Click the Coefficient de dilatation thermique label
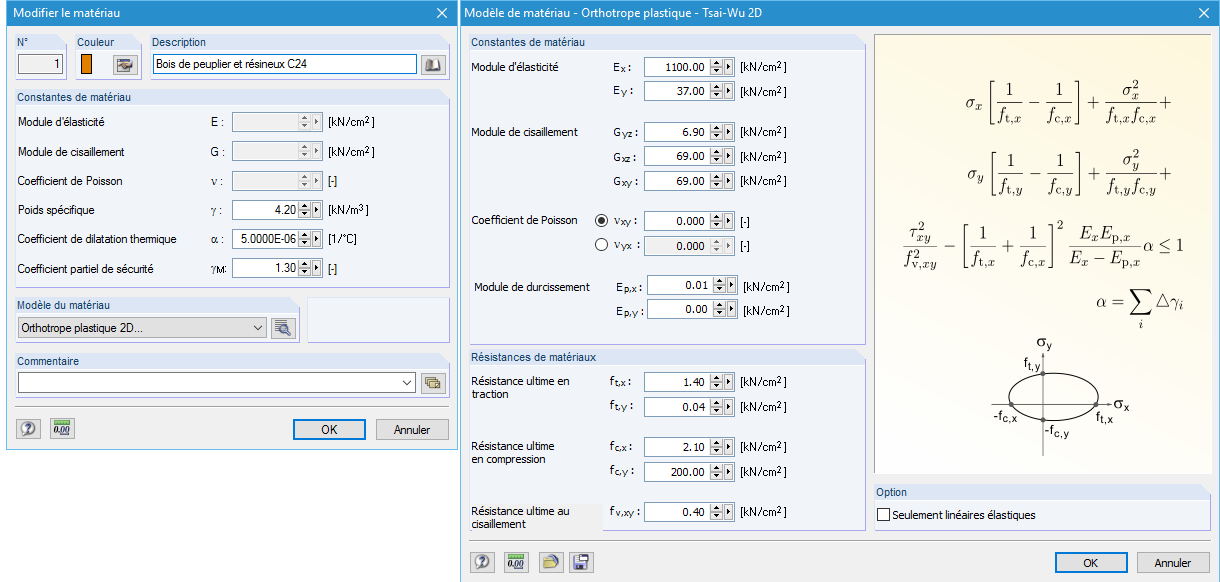 tap(97, 239)
